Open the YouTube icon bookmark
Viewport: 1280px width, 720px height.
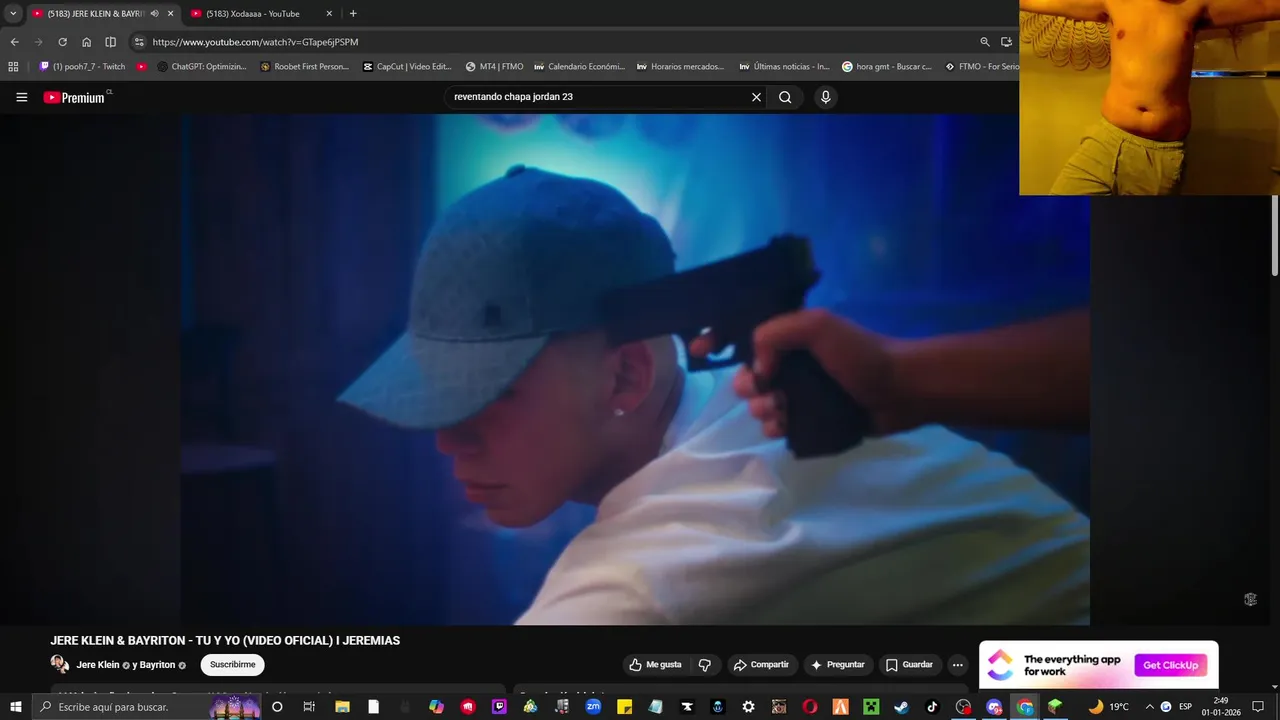coord(141,67)
